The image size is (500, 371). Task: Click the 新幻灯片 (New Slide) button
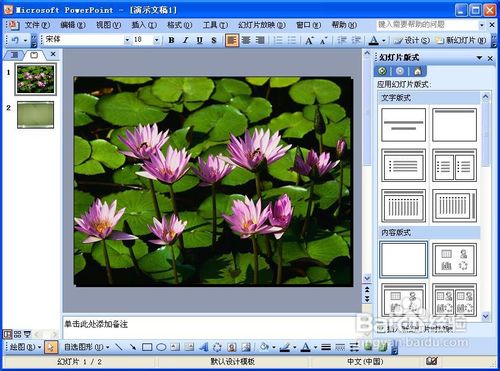pos(461,40)
